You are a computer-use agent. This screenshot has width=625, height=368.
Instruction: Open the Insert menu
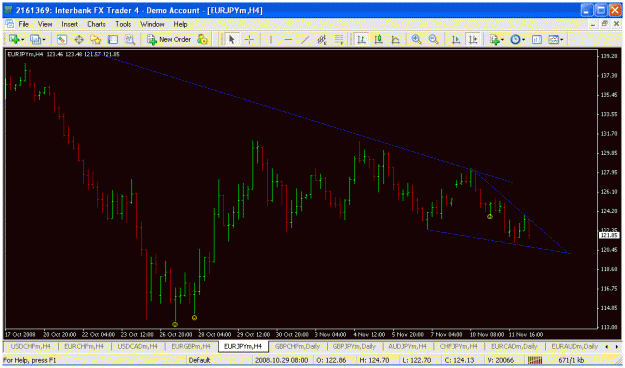click(69, 24)
